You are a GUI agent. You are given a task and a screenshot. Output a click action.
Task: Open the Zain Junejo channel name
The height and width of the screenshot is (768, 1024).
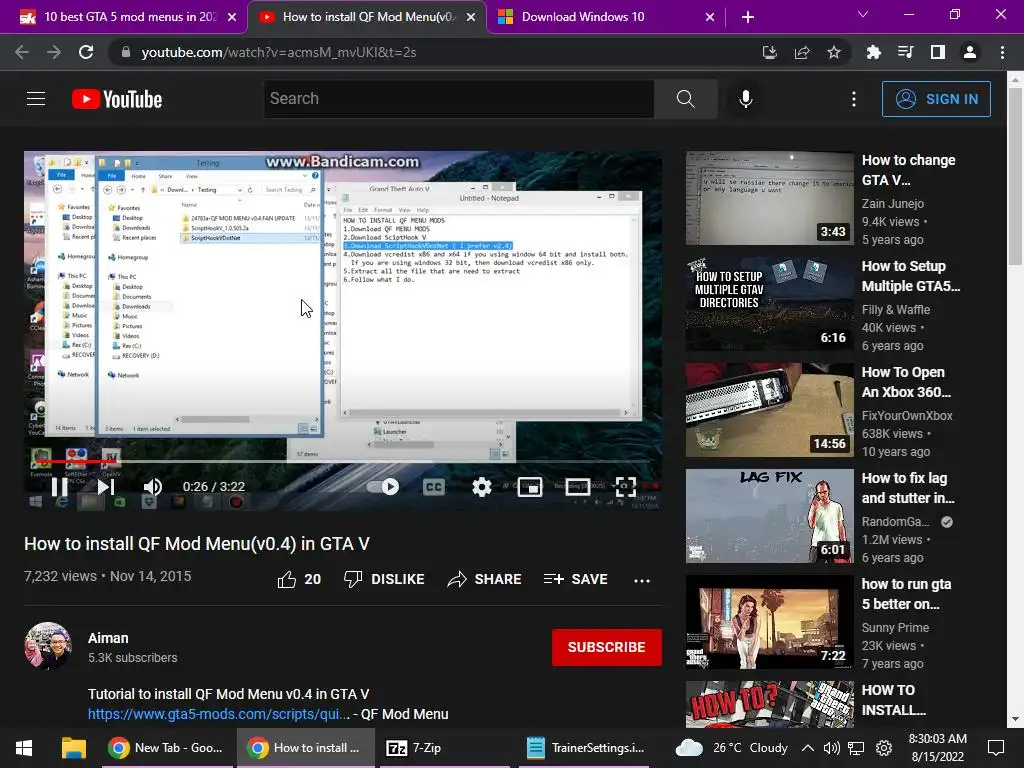tap(893, 204)
